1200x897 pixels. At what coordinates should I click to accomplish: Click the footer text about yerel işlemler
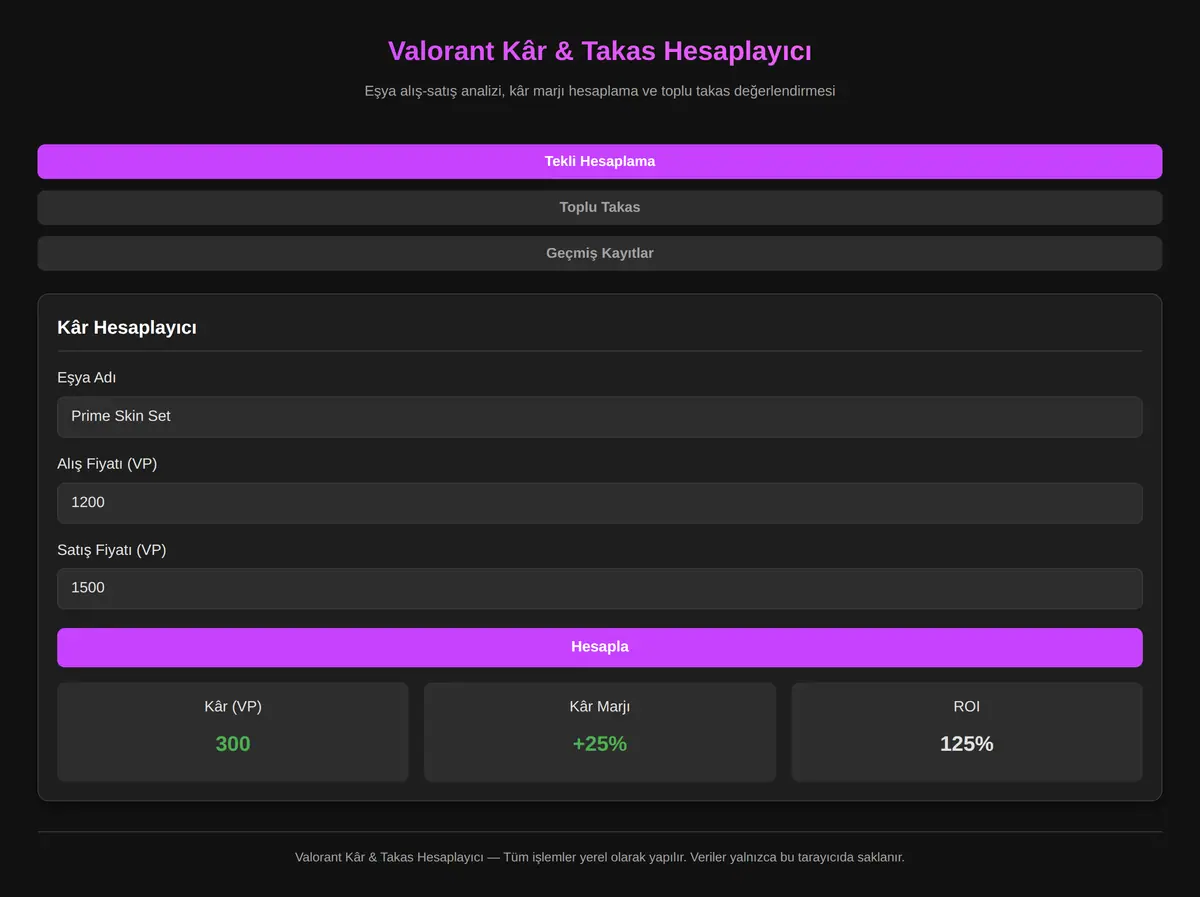point(600,857)
